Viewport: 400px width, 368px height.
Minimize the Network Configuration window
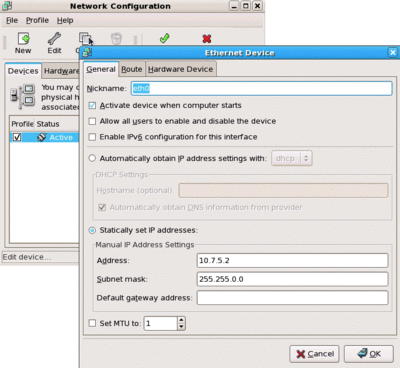(x=234, y=6)
